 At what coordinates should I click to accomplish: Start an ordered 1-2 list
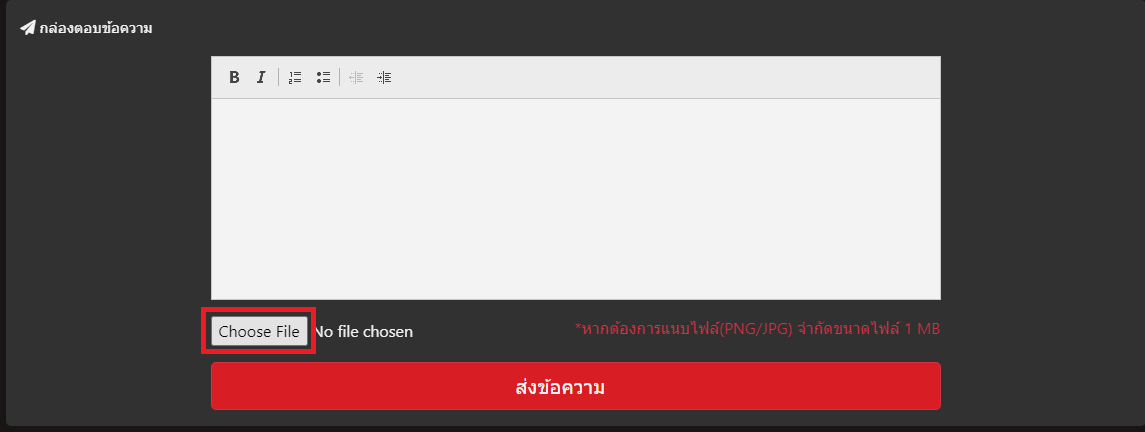pyautogui.click(x=295, y=77)
